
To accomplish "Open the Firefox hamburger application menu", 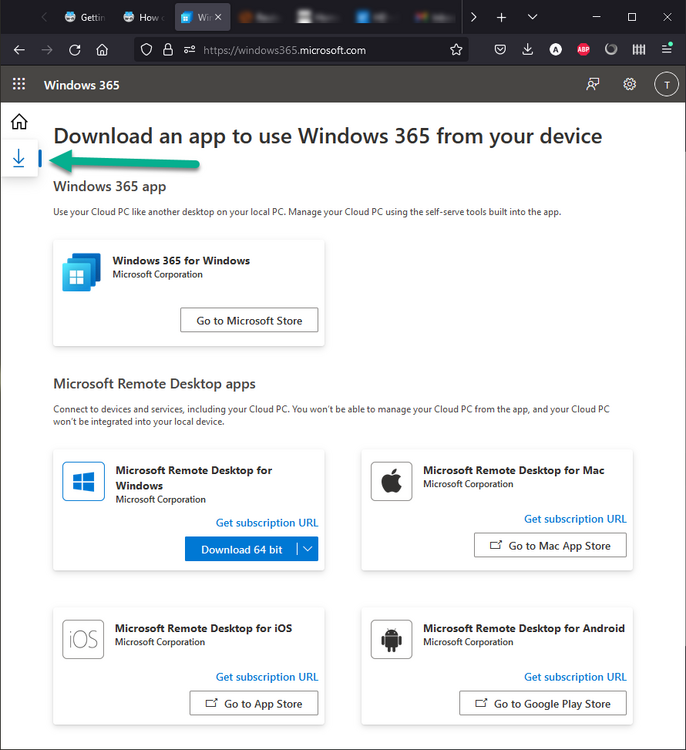I will (x=667, y=48).
